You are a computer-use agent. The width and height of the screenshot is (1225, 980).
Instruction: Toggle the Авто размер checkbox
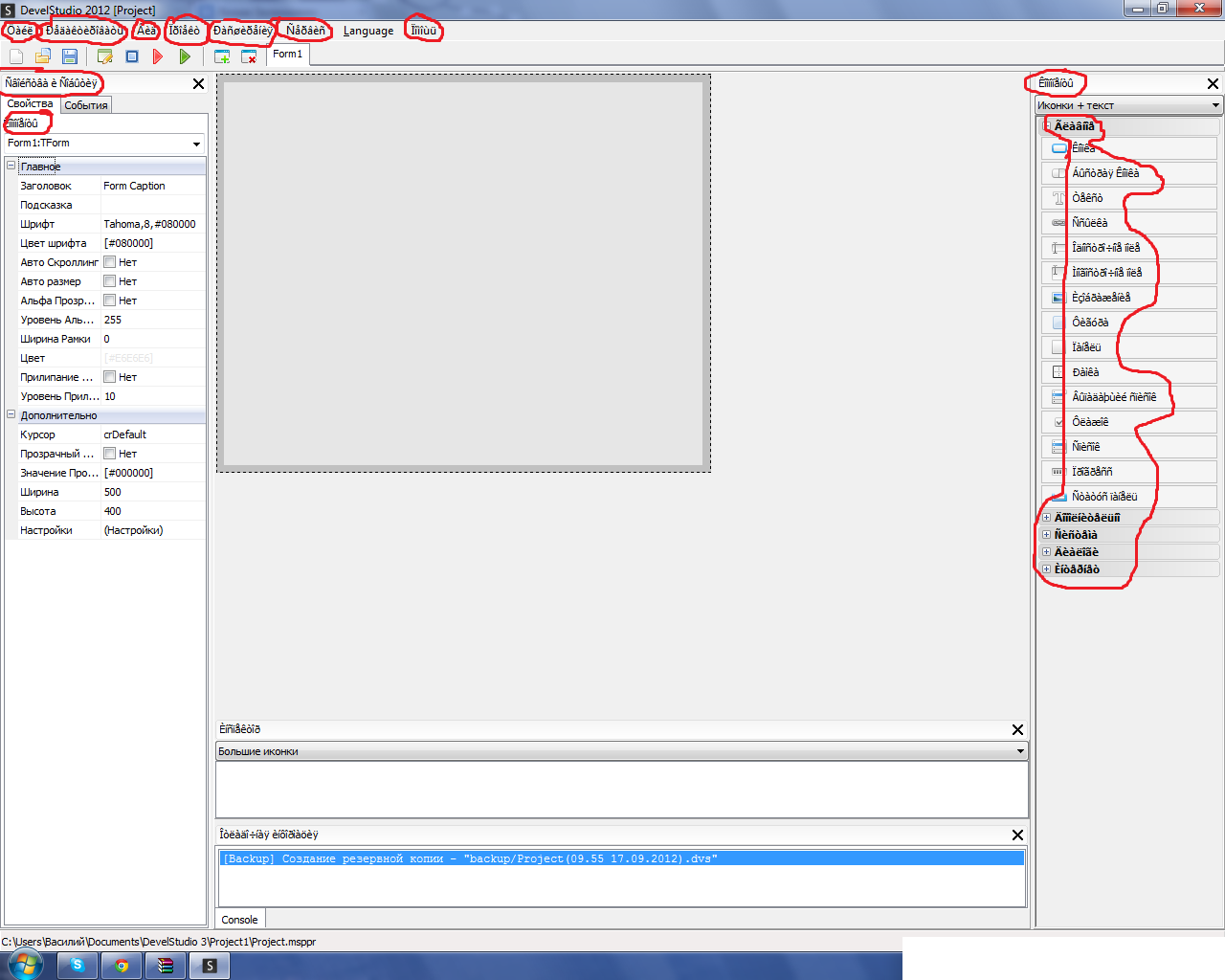pyautogui.click(x=110, y=281)
